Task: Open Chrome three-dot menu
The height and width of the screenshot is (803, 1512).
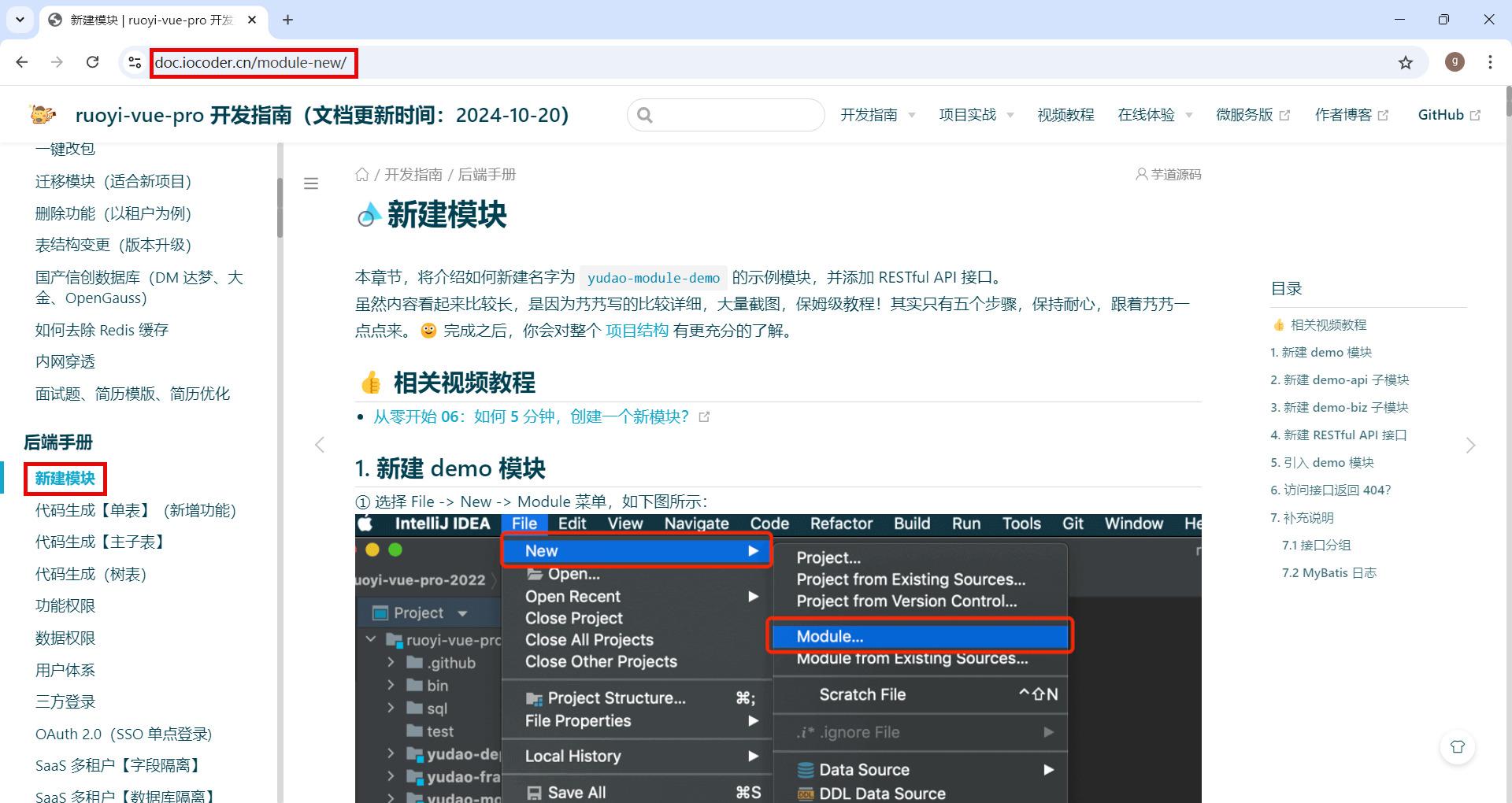Action: tap(1490, 62)
